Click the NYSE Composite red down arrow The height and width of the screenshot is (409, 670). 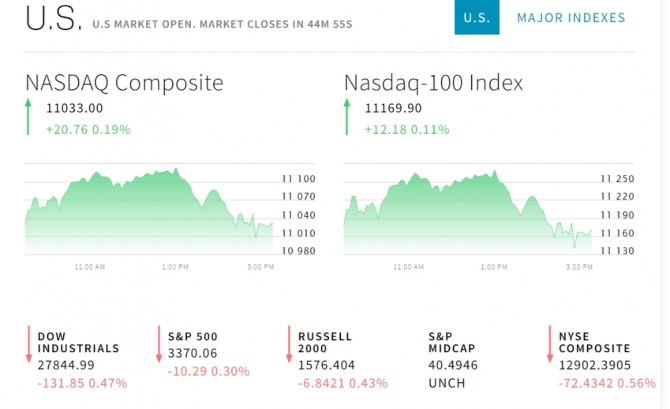pos(549,344)
